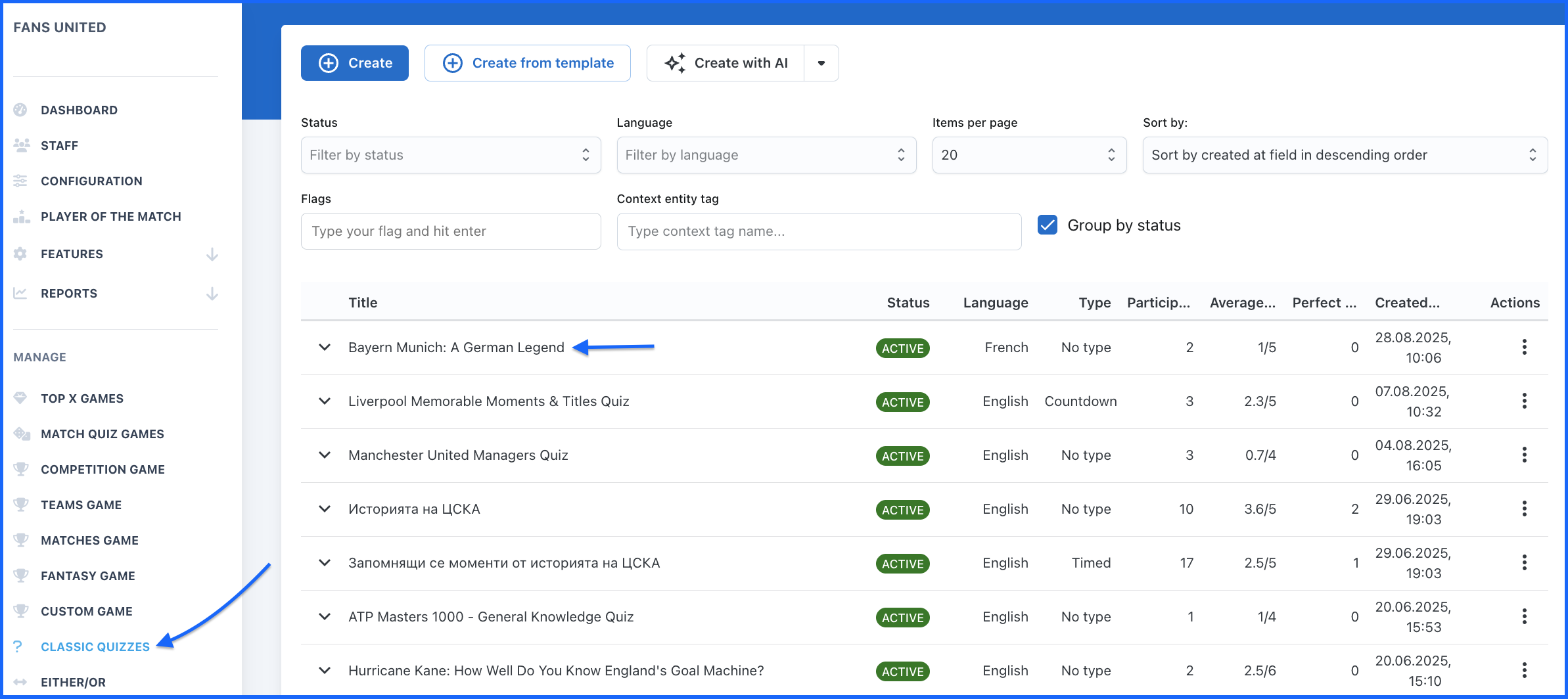Image resolution: width=1568 pixels, height=699 pixels.
Task: Click the blue Create button
Action: pyautogui.click(x=355, y=63)
